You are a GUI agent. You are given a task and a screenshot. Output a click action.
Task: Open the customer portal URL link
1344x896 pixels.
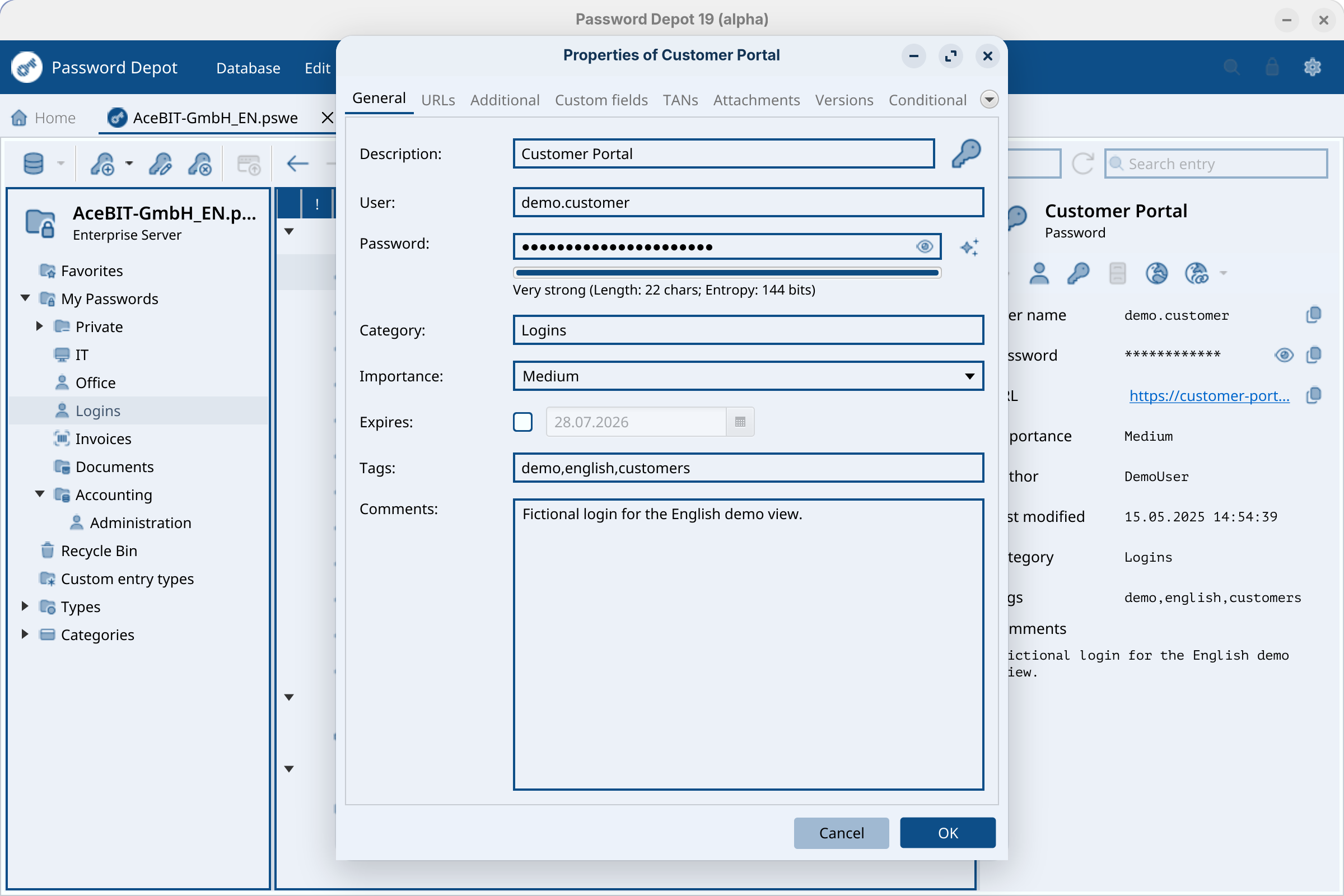click(x=1209, y=395)
